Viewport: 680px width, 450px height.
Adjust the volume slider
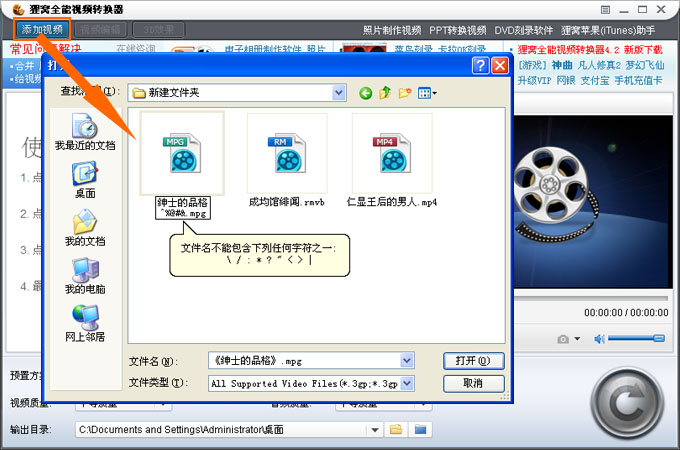[x=636, y=339]
